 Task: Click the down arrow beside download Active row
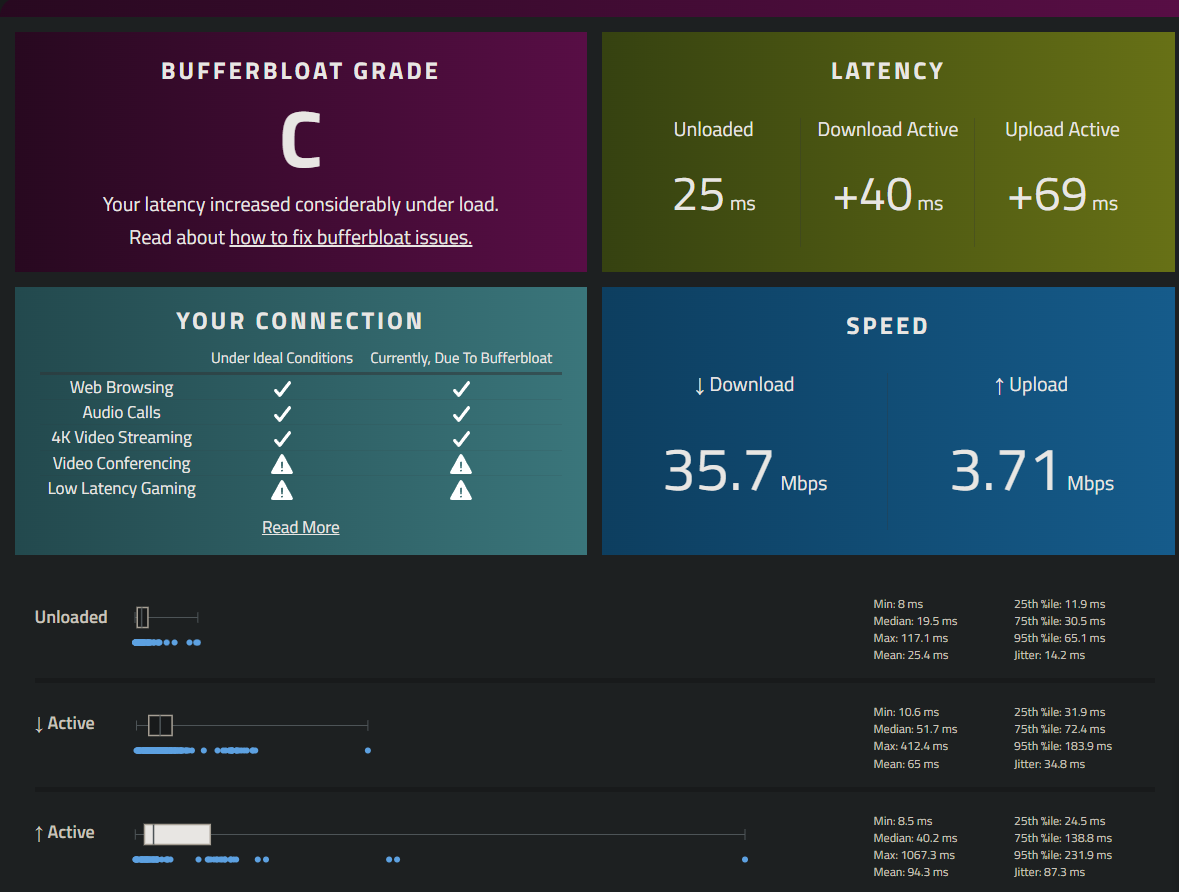coord(39,724)
